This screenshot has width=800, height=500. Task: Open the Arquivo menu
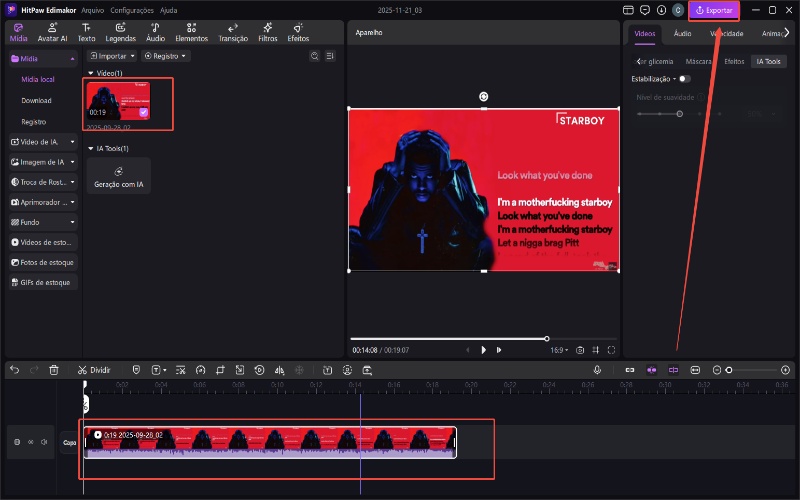(92, 9)
